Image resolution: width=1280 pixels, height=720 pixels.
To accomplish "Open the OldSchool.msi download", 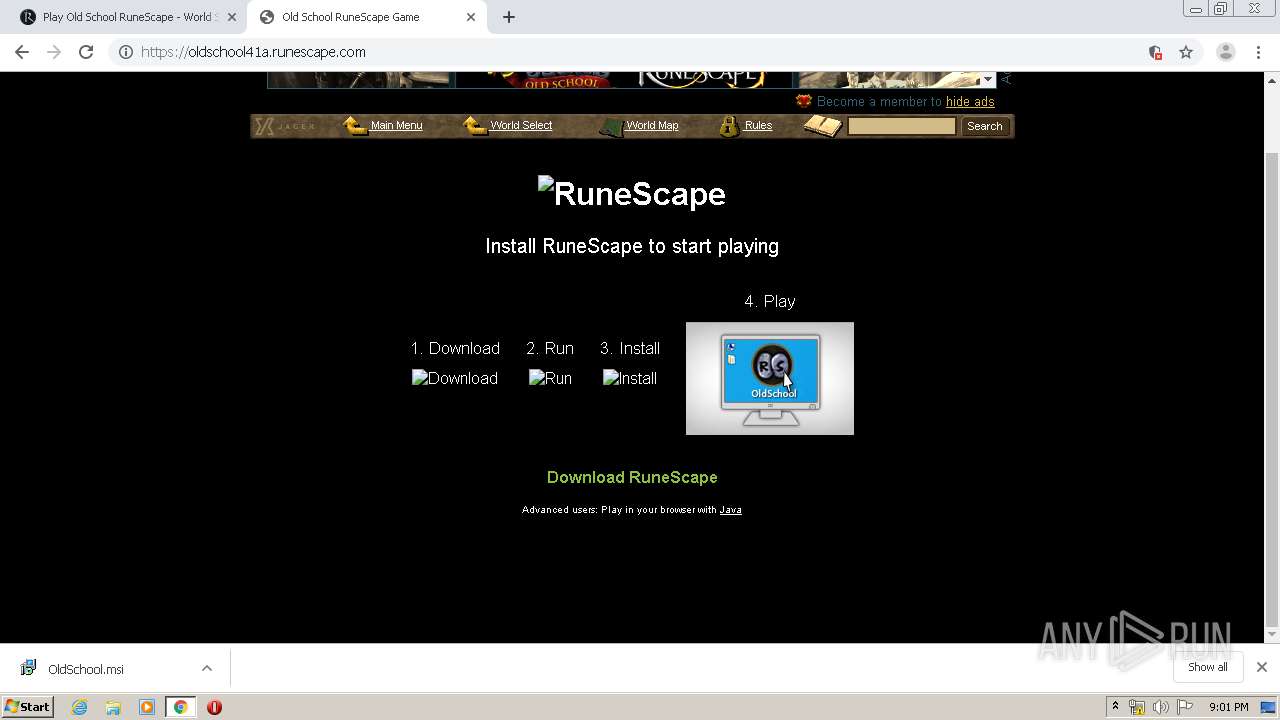I will click(86, 669).
